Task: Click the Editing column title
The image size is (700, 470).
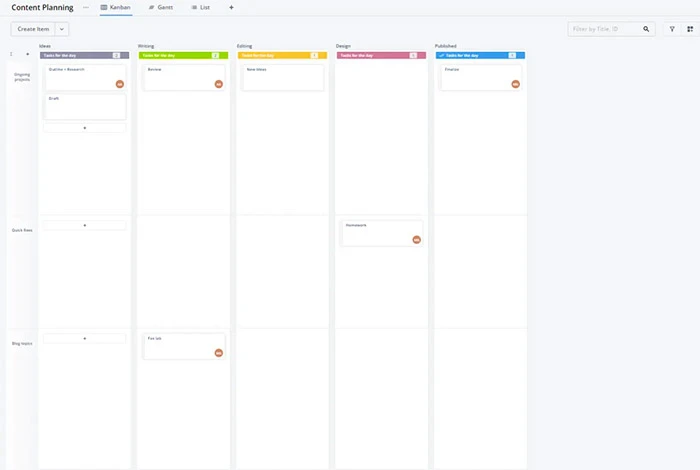Action: [245, 46]
